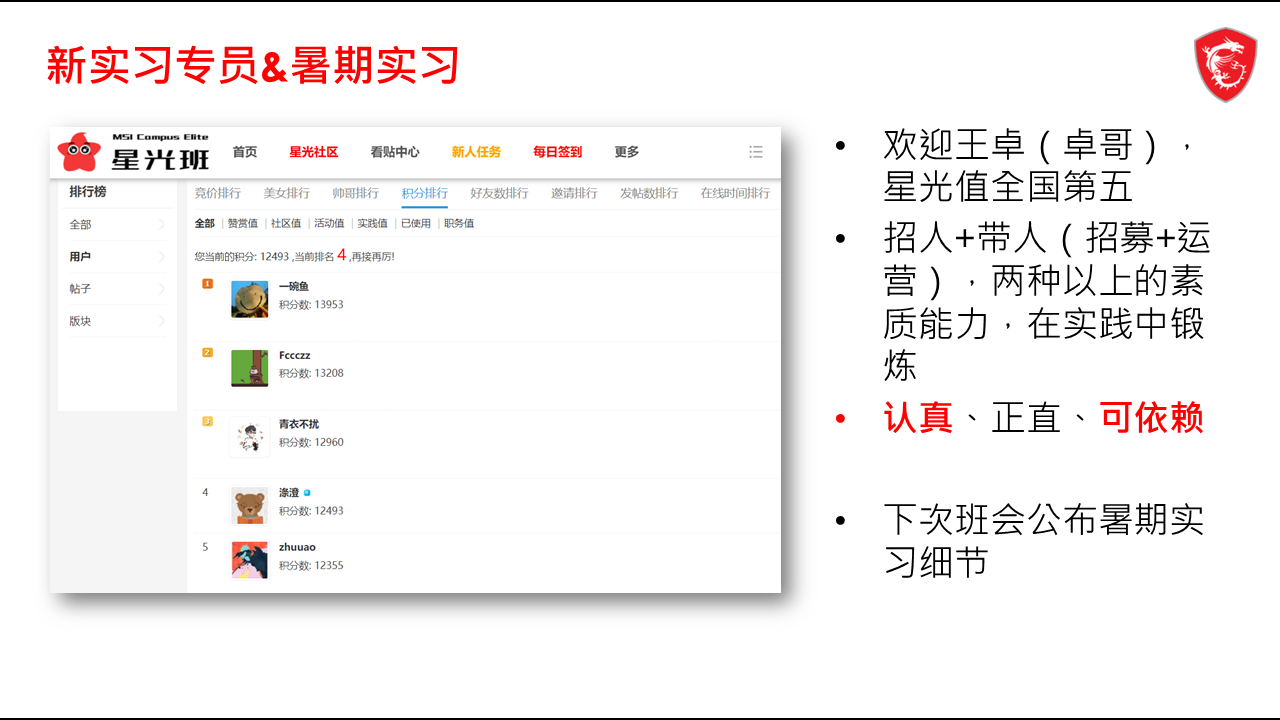This screenshot has width=1280, height=720.
Task: Open 更多 navigation item
Action: 626,152
